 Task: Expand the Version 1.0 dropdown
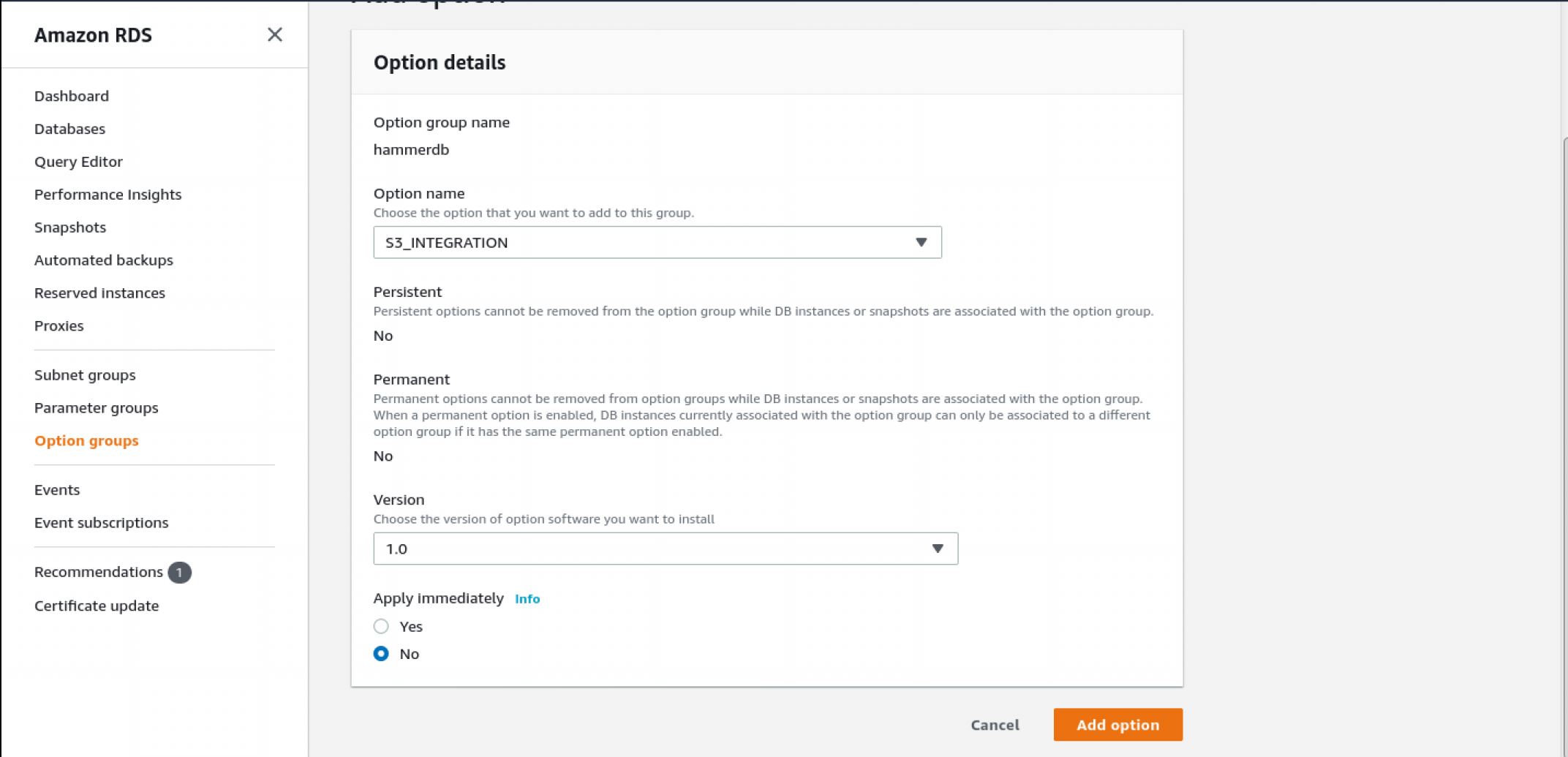(937, 549)
